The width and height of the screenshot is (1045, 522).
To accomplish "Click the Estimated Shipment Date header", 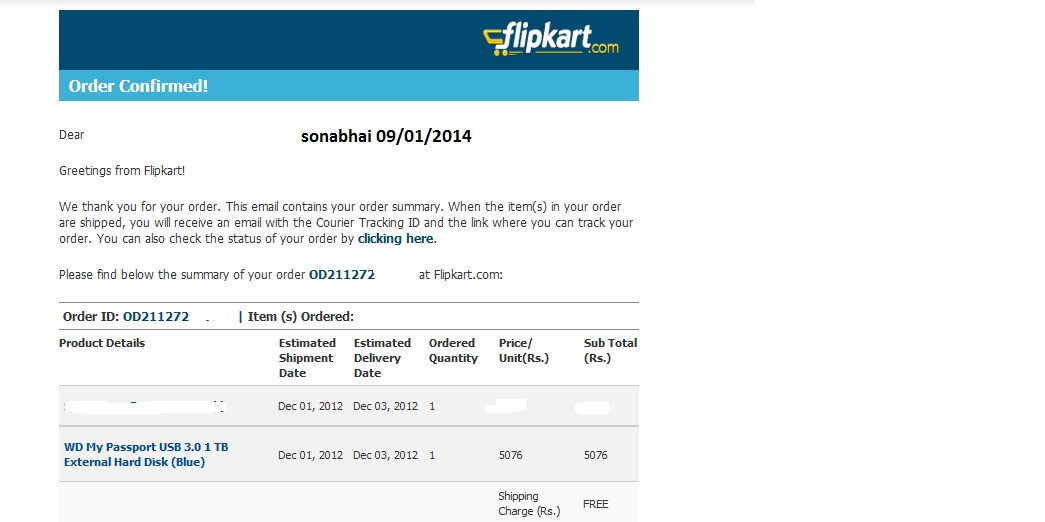I will pos(307,358).
